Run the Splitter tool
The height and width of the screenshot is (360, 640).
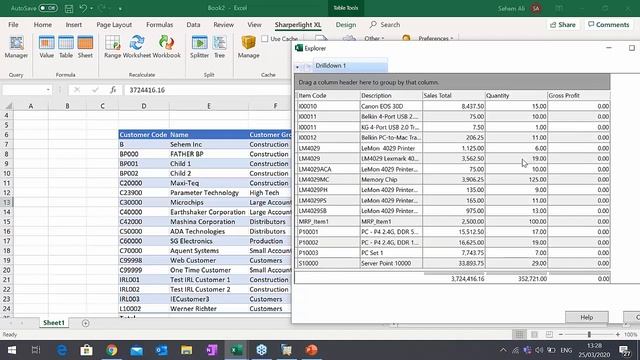point(199,47)
